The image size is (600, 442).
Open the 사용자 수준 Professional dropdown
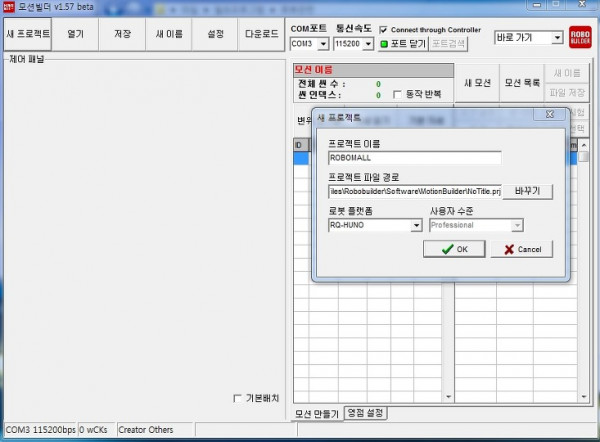pyautogui.click(x=517, y=225)
